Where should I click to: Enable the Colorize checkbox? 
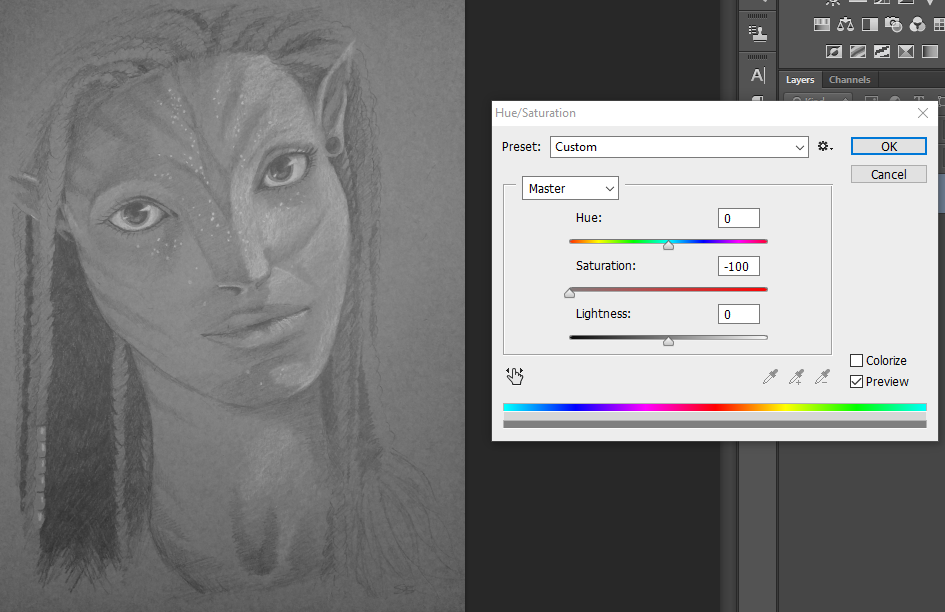pos(856,361)
